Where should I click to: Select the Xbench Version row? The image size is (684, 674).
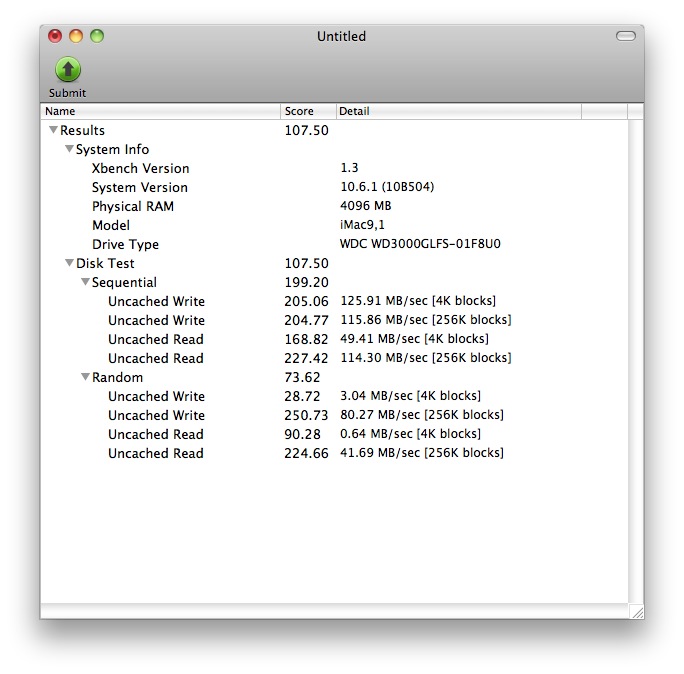click(x=335, y=168)
